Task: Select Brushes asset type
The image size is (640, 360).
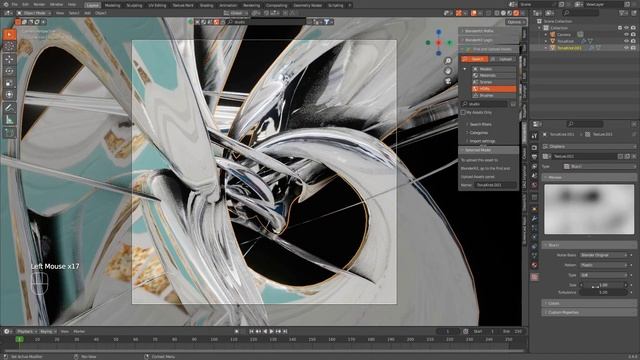Action: (494, 95)
